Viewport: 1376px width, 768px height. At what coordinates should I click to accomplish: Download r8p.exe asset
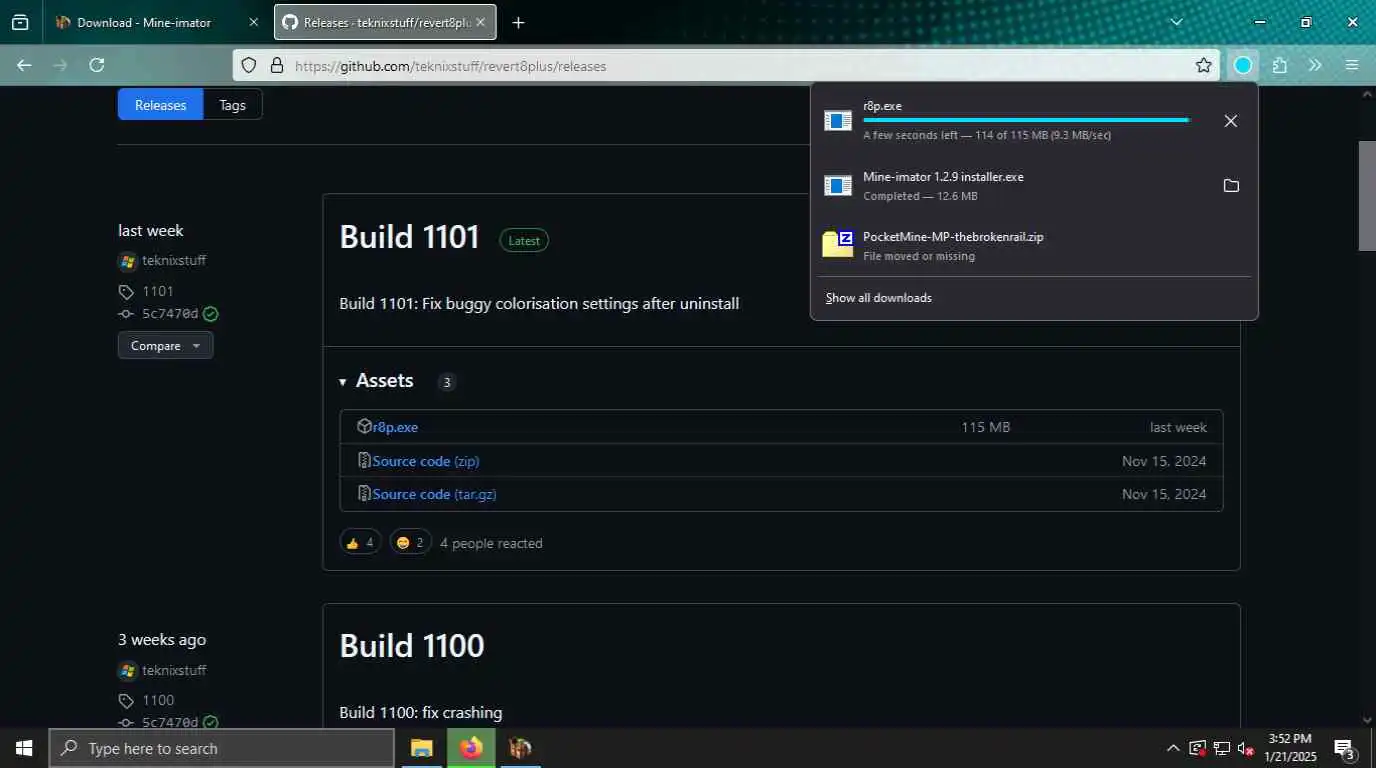pos(395,427)
